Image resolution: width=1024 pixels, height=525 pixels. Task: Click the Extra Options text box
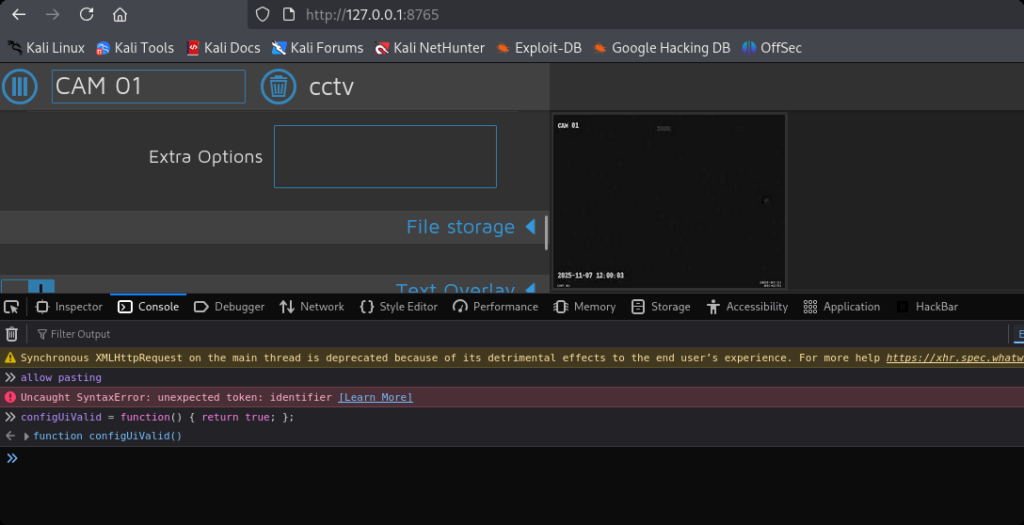coord(385,156)
